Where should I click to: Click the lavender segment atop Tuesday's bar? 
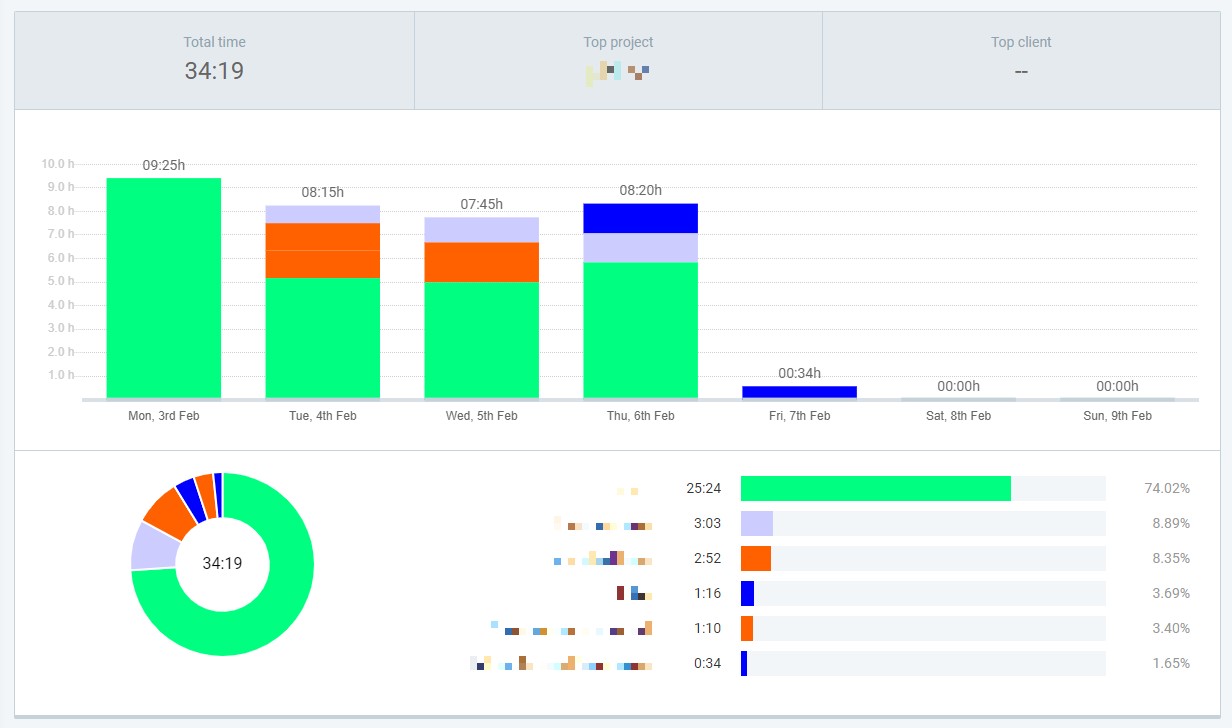pyautogui.click(x=322, y=214)
